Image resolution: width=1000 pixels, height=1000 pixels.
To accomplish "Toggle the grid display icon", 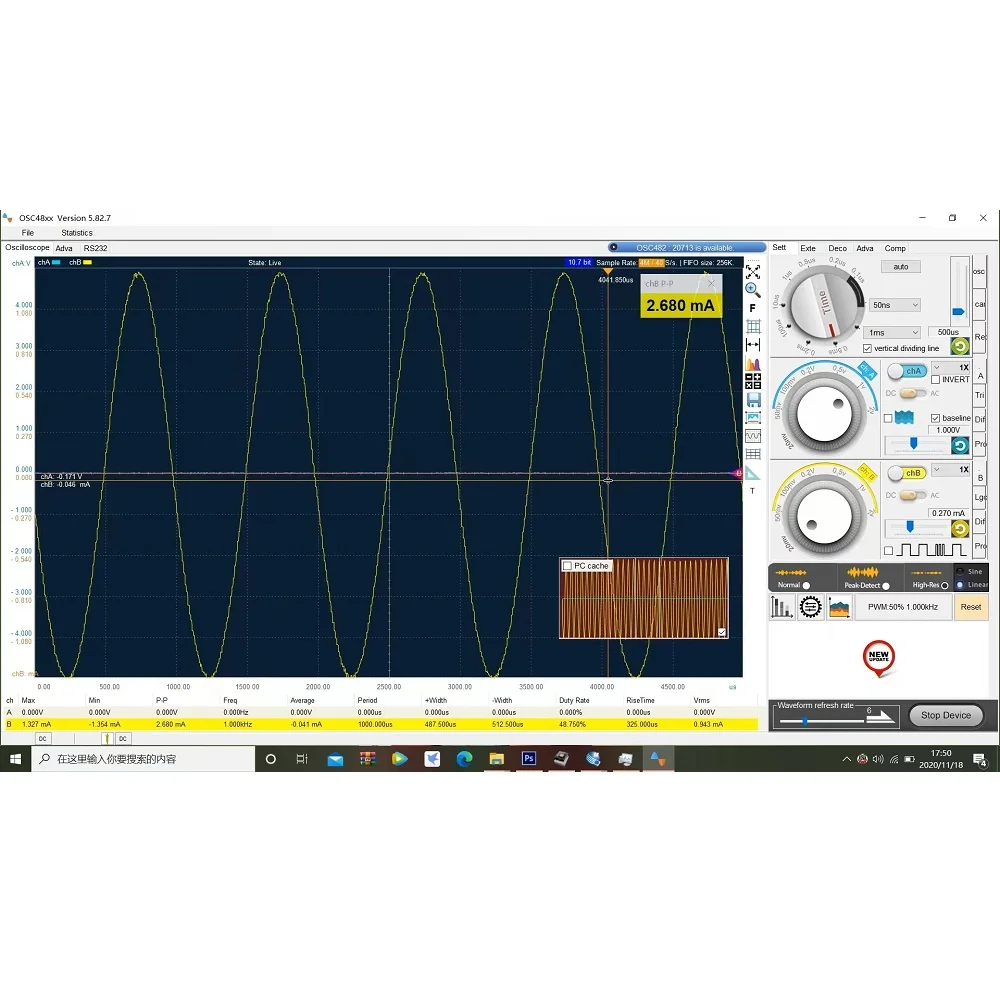I will point(753,327).
